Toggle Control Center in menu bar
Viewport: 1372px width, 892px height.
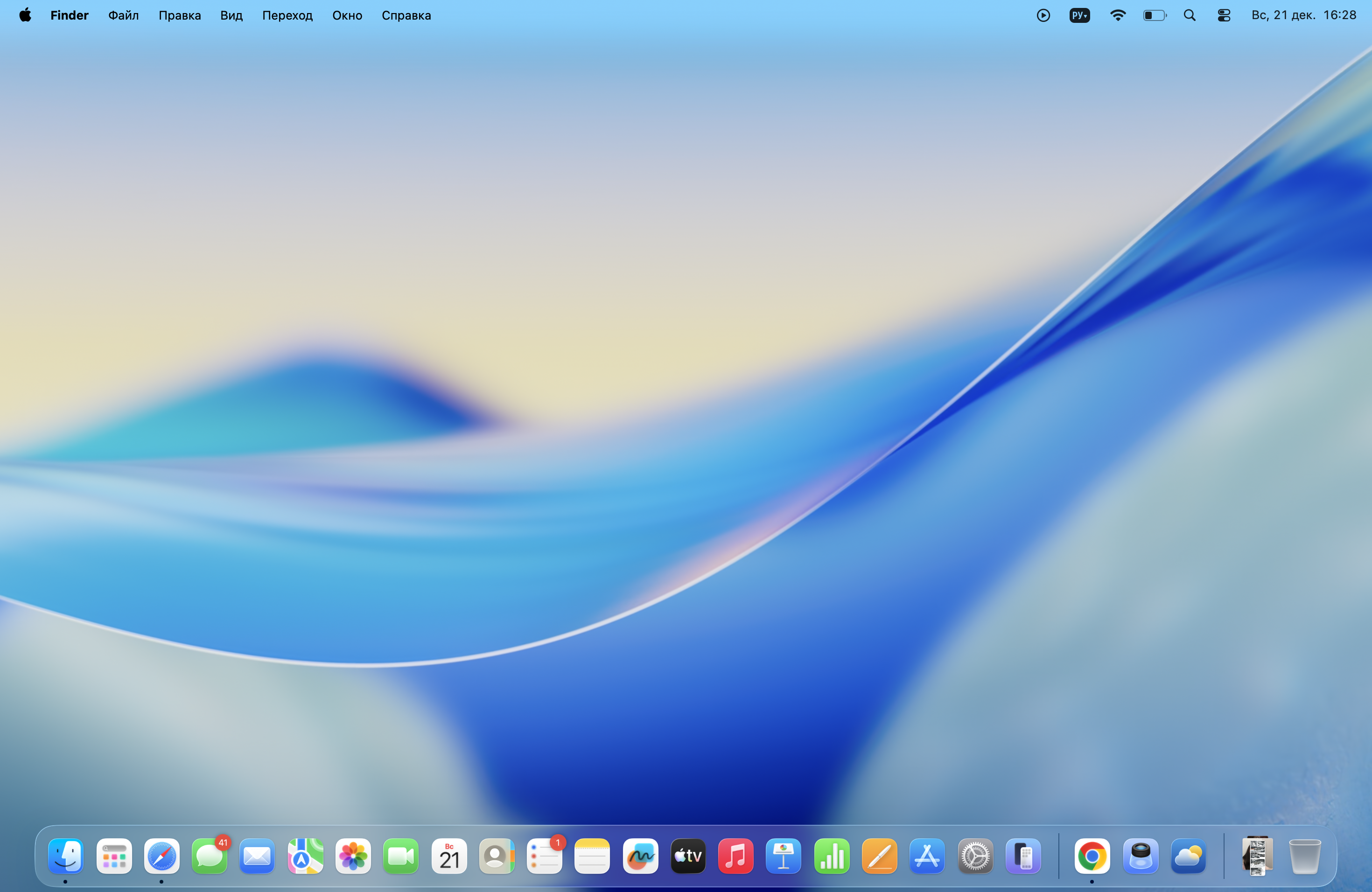[x=1224, y=15]
